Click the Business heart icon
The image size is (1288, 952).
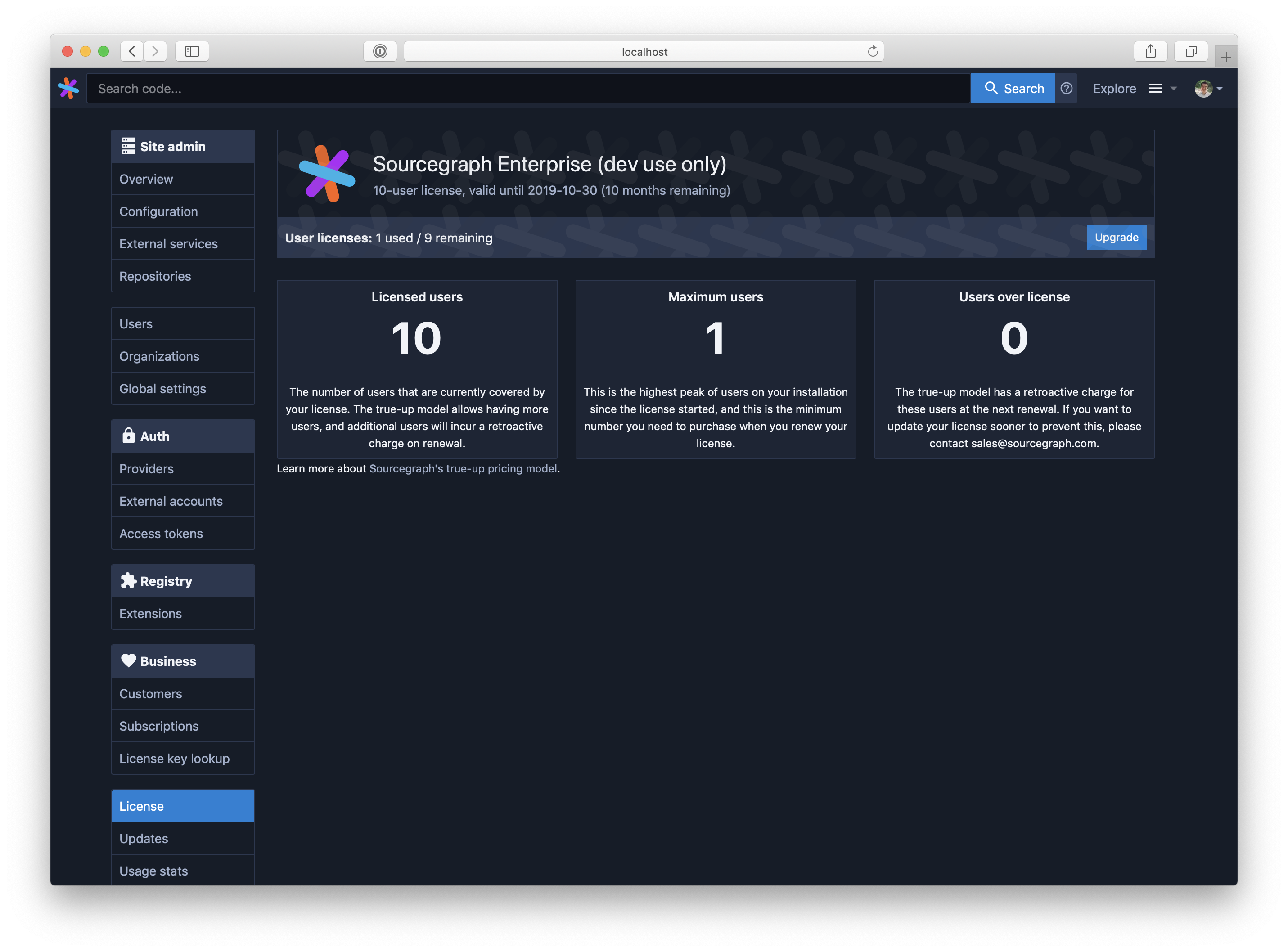tap(129, 660)
